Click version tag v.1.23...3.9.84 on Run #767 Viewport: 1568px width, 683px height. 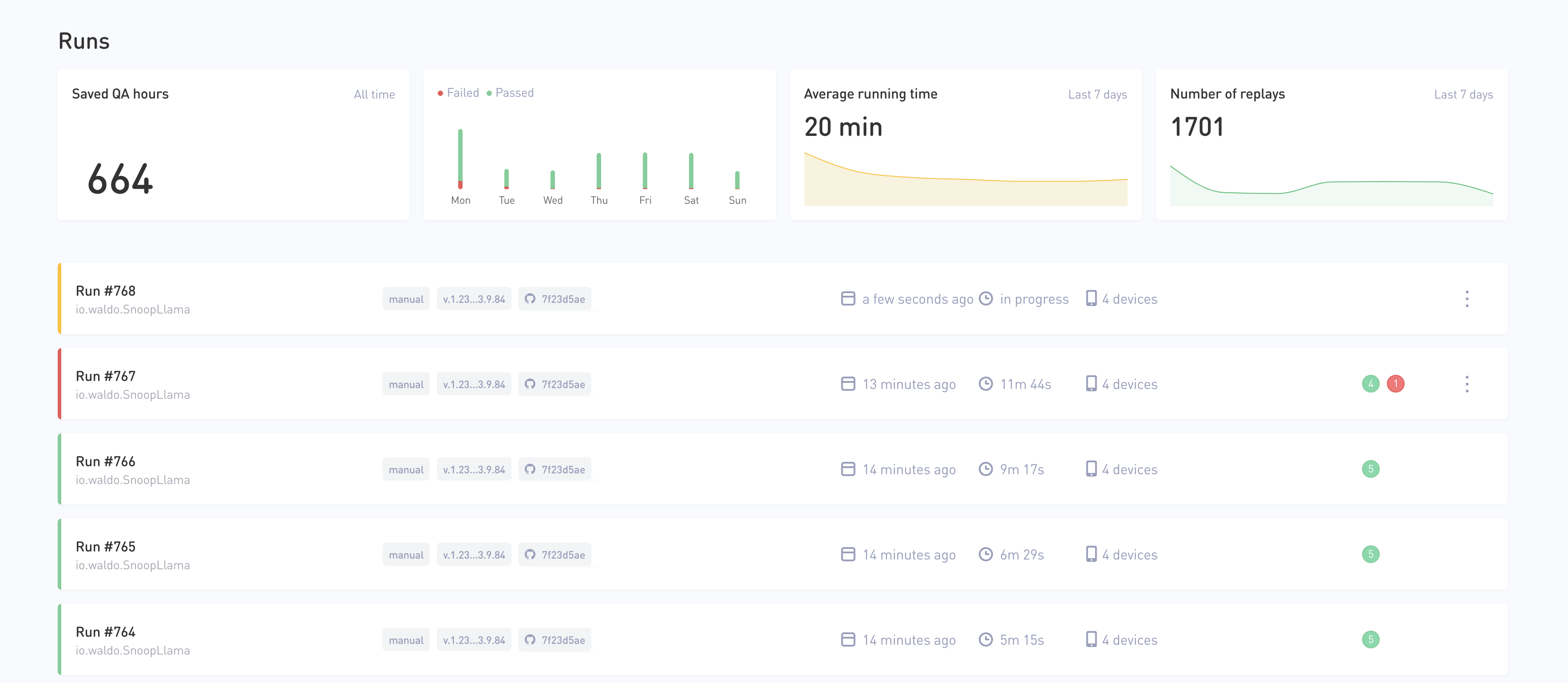point(474,384)
